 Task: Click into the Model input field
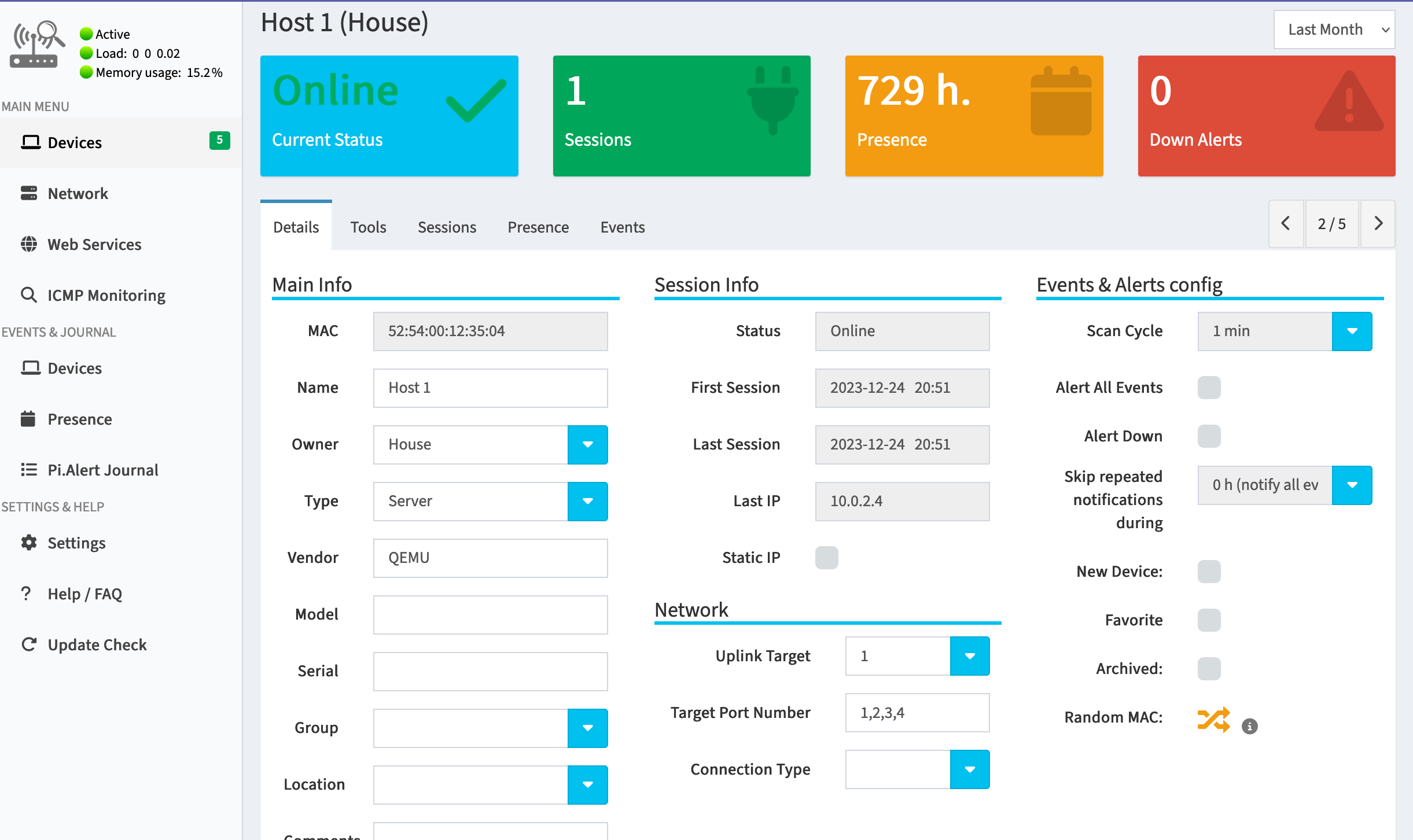[490, 614]
